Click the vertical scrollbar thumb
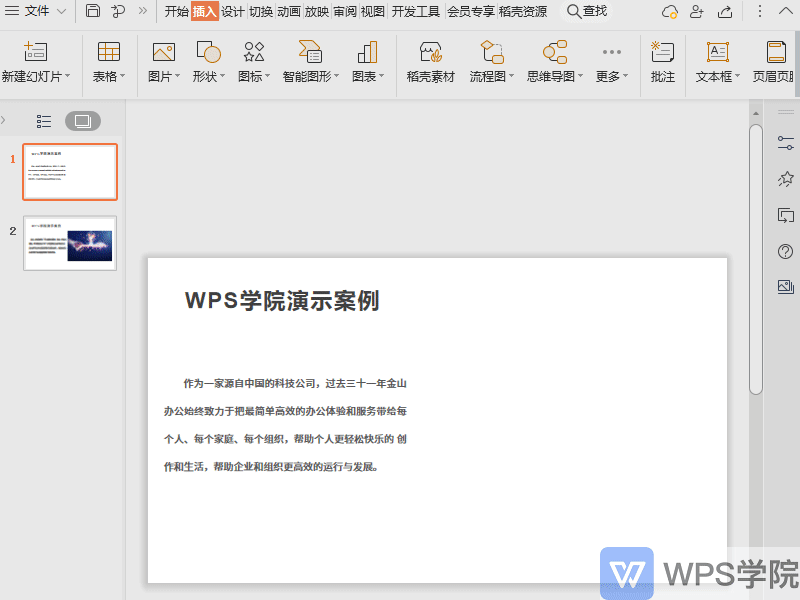Viewport: 800px width, 600px height. (x=756, y=259)
